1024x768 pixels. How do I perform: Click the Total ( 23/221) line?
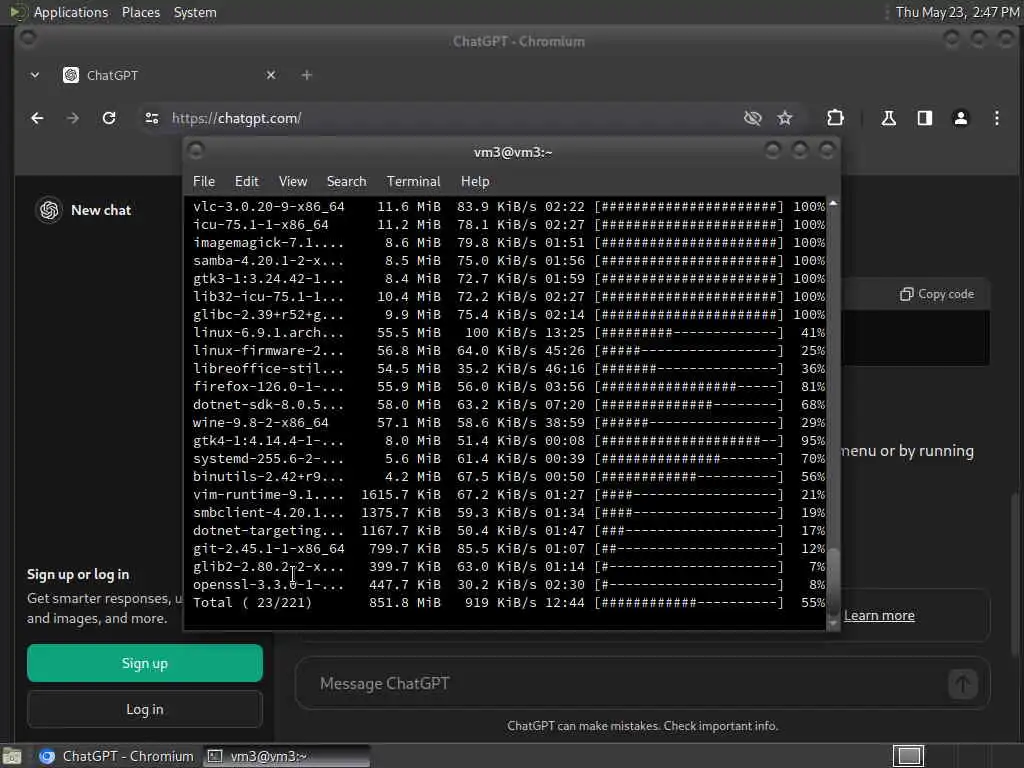(508, 602)
